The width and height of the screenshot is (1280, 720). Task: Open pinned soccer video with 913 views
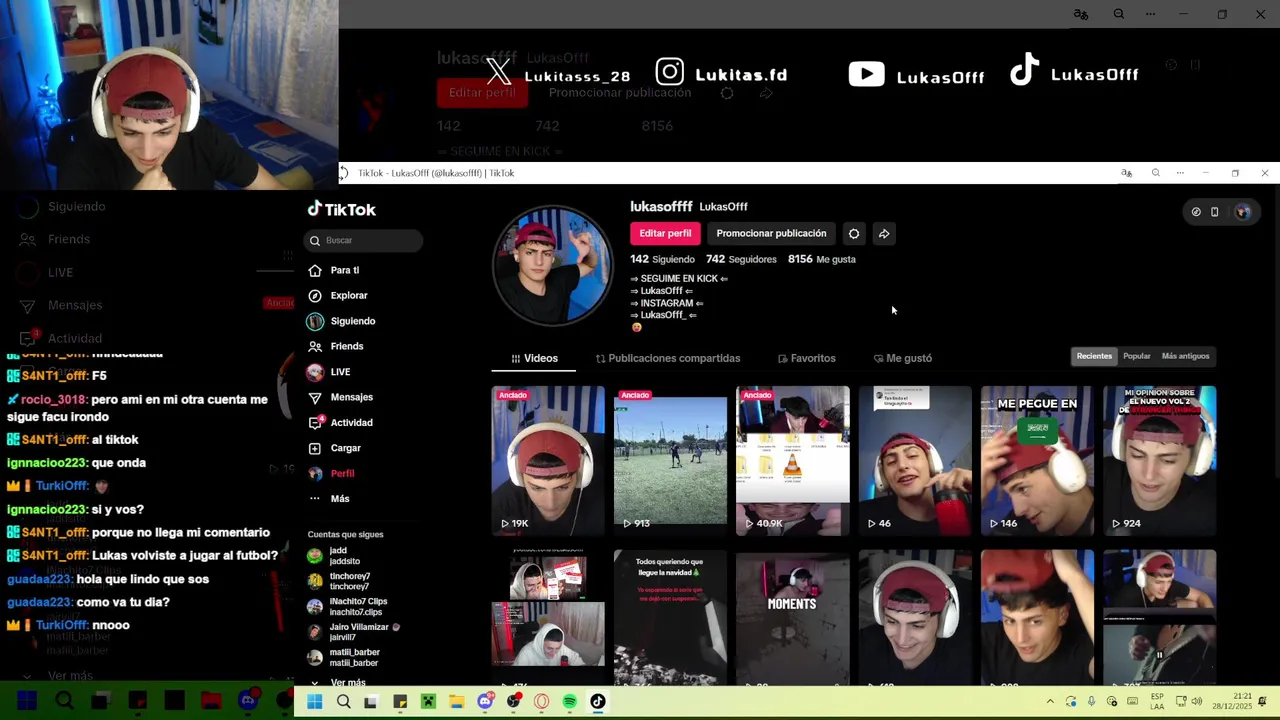point(670,461)
